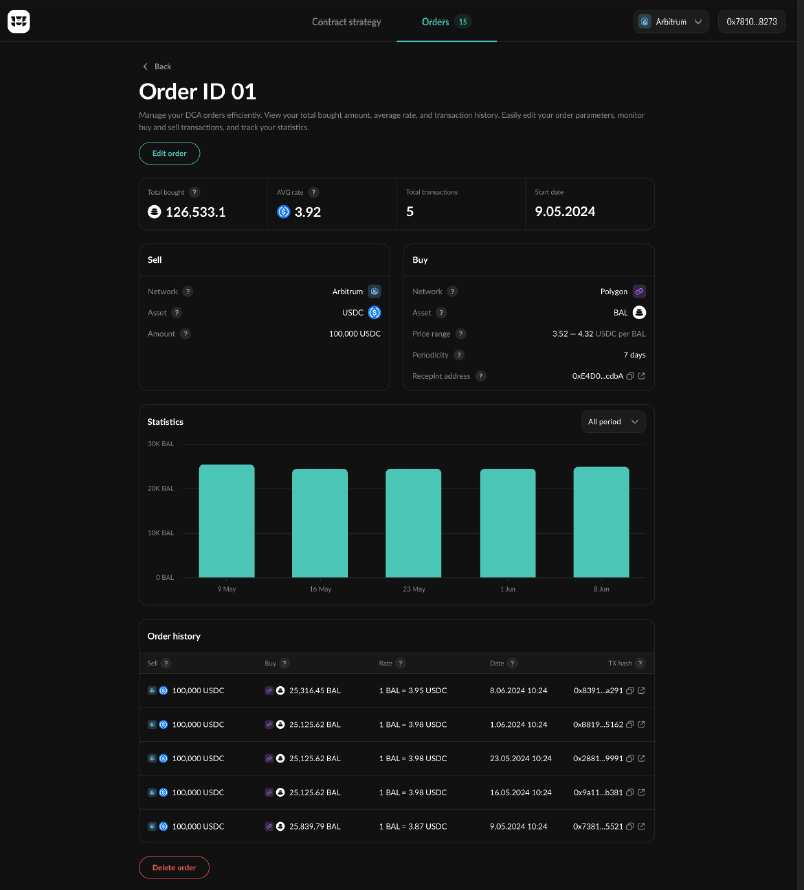Click help icon beside Rate column header
This screenshot has width=804, height=890.
tap(400, 663)
